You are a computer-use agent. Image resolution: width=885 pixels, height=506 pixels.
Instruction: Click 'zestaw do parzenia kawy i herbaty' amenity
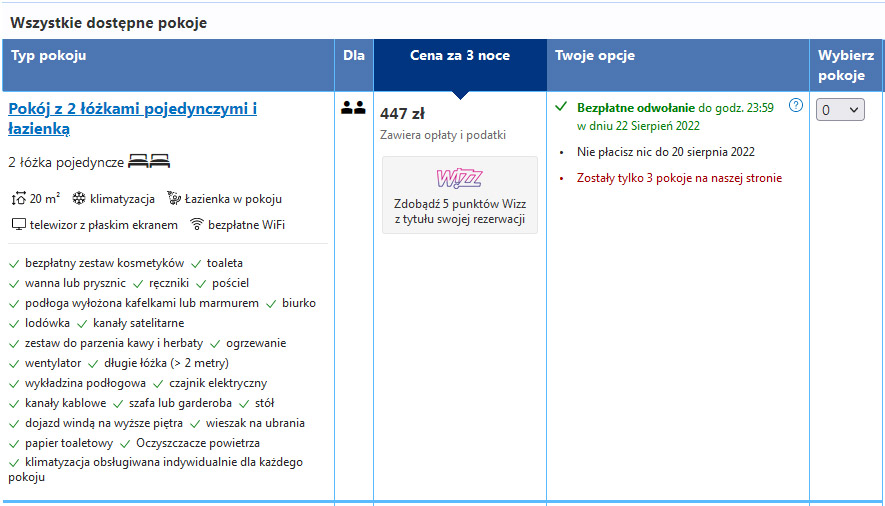point(114,343)
